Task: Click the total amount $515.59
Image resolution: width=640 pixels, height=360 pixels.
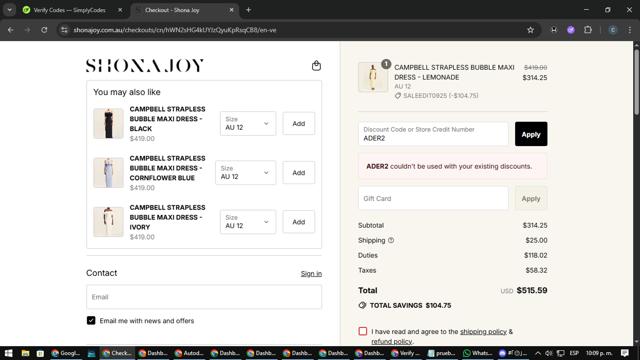Action: coord(532,290)
